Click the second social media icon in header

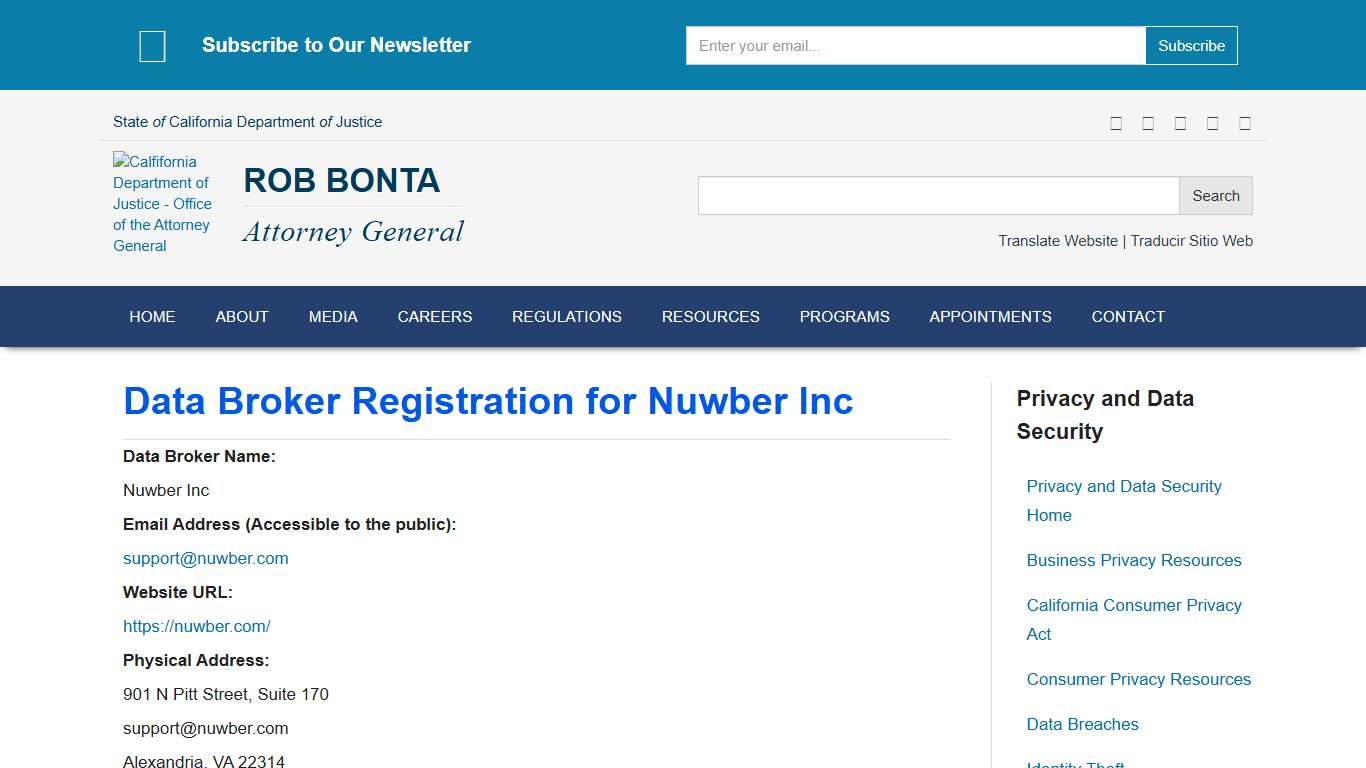(1148, 122)
